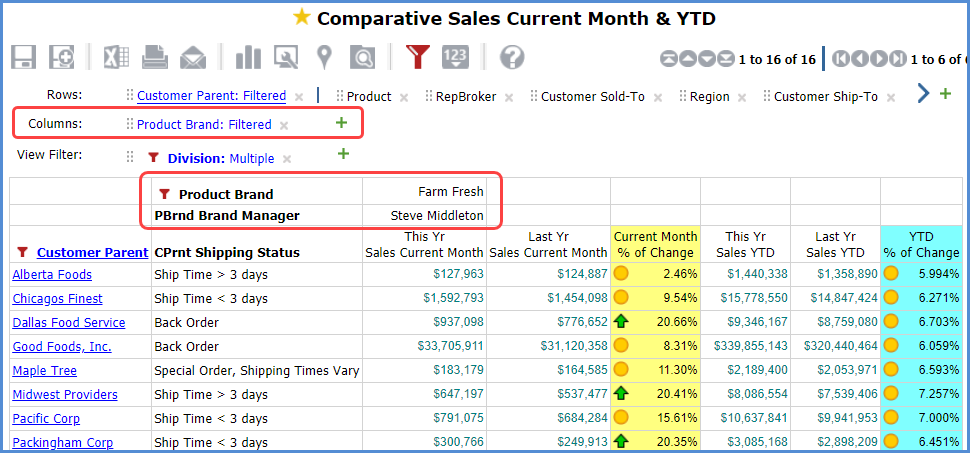Export the report to Excel
Image resolution: width=970 pixels, height=453 pixels.
tap(115, 57)
